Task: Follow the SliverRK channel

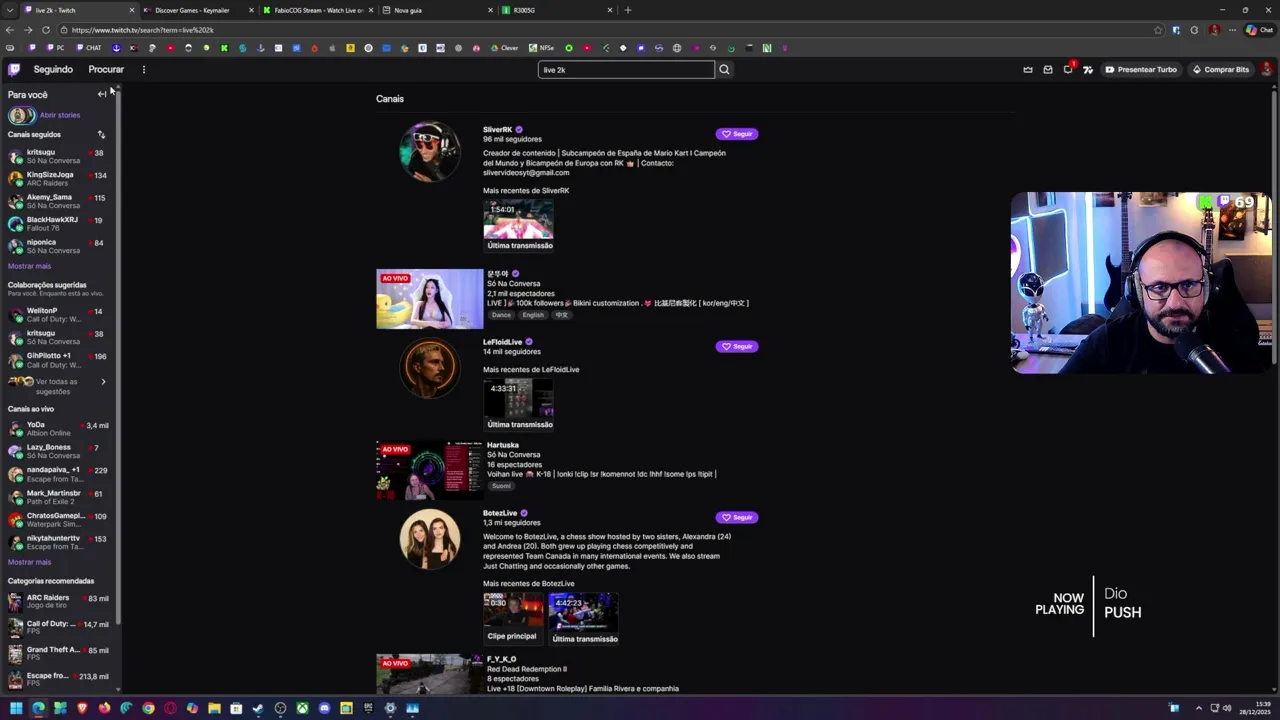Action: (737, 134)
